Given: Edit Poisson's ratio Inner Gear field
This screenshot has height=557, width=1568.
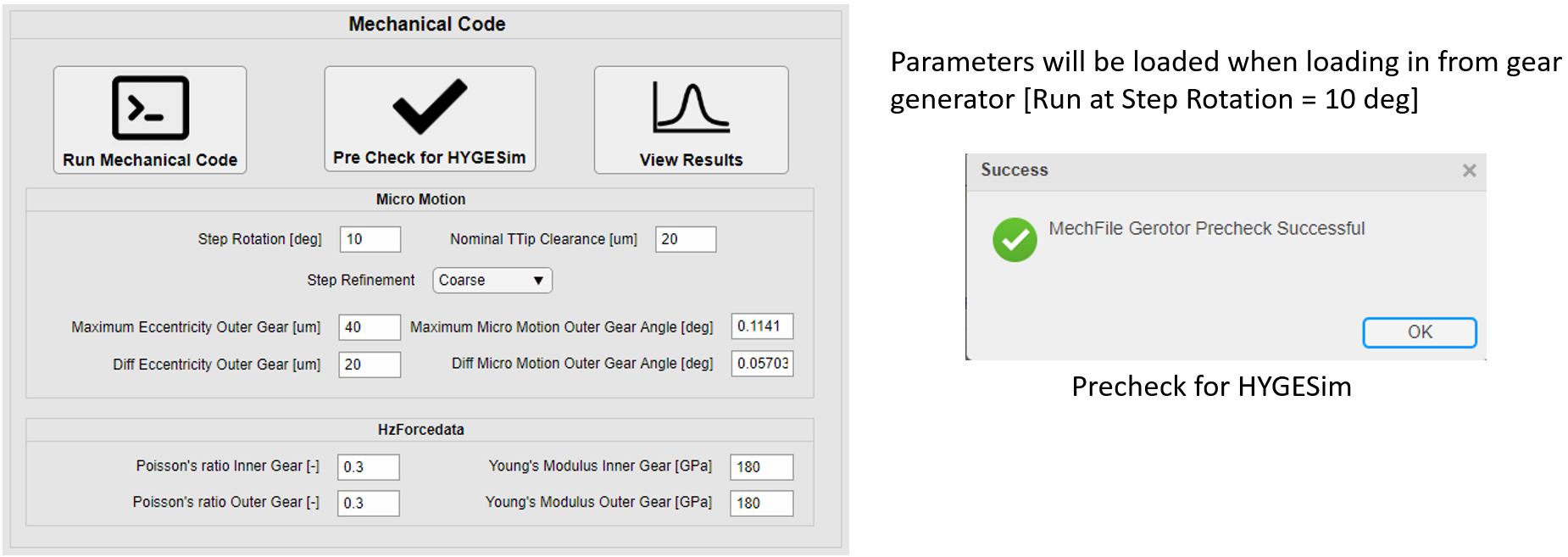Looking at the screenshot, I should [x=369, y=467].
